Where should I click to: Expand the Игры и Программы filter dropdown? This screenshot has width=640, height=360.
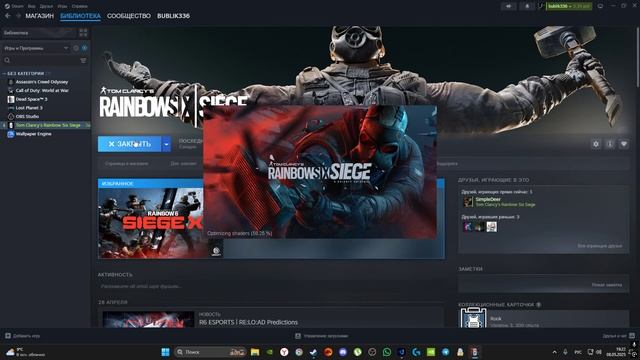click(36, 48)
